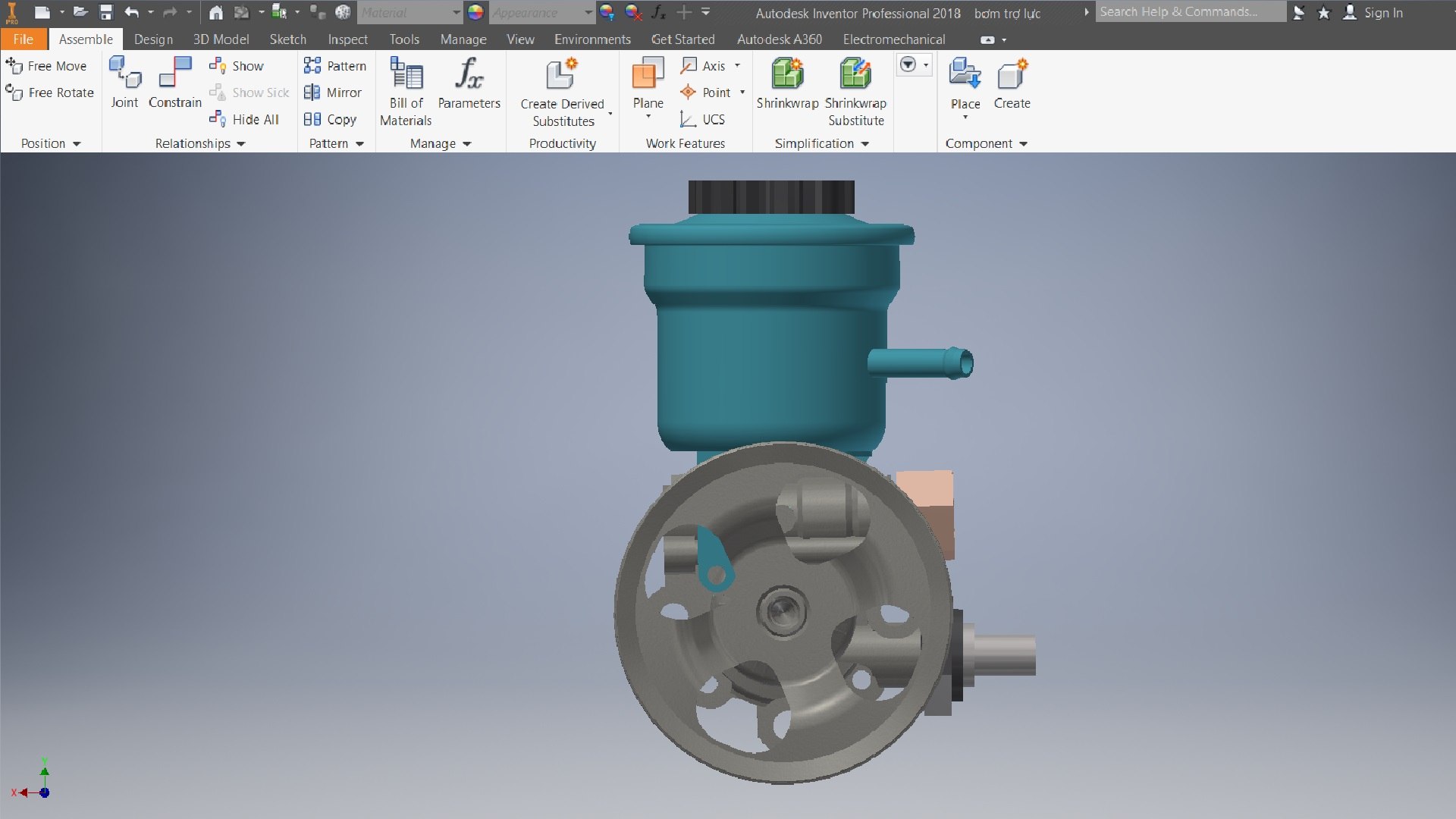Open the Inspect tab
Viewport: 1456px width, 819px height.
click(347, 39)
